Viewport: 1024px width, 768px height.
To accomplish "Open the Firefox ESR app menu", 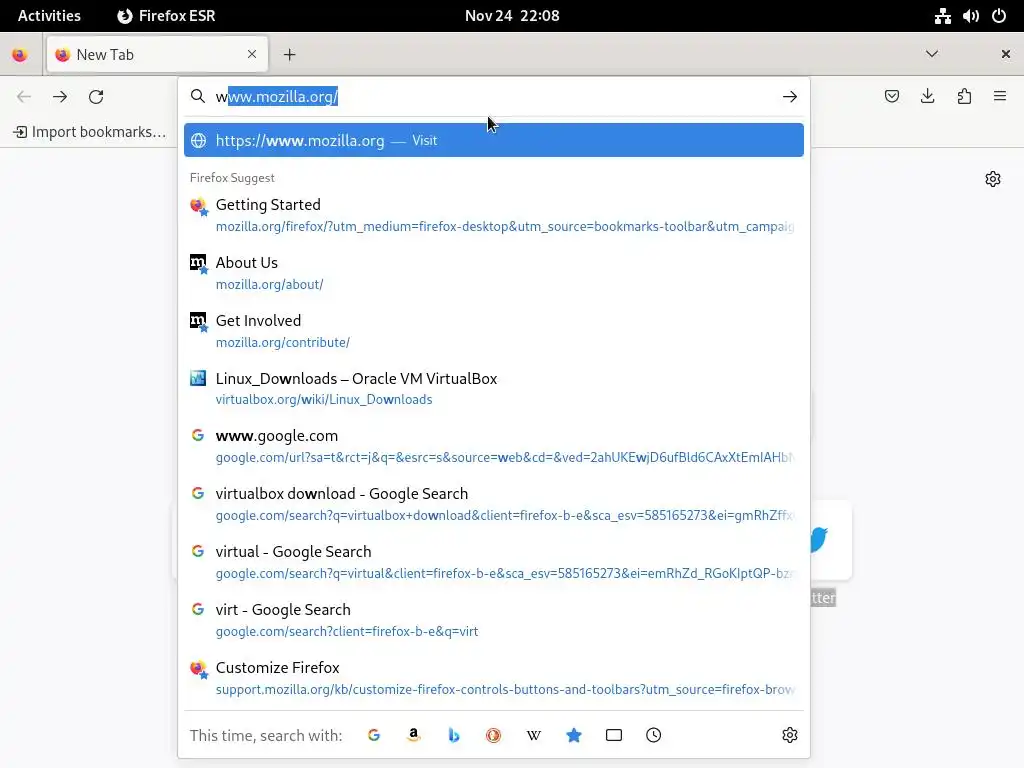I will 166,16.
